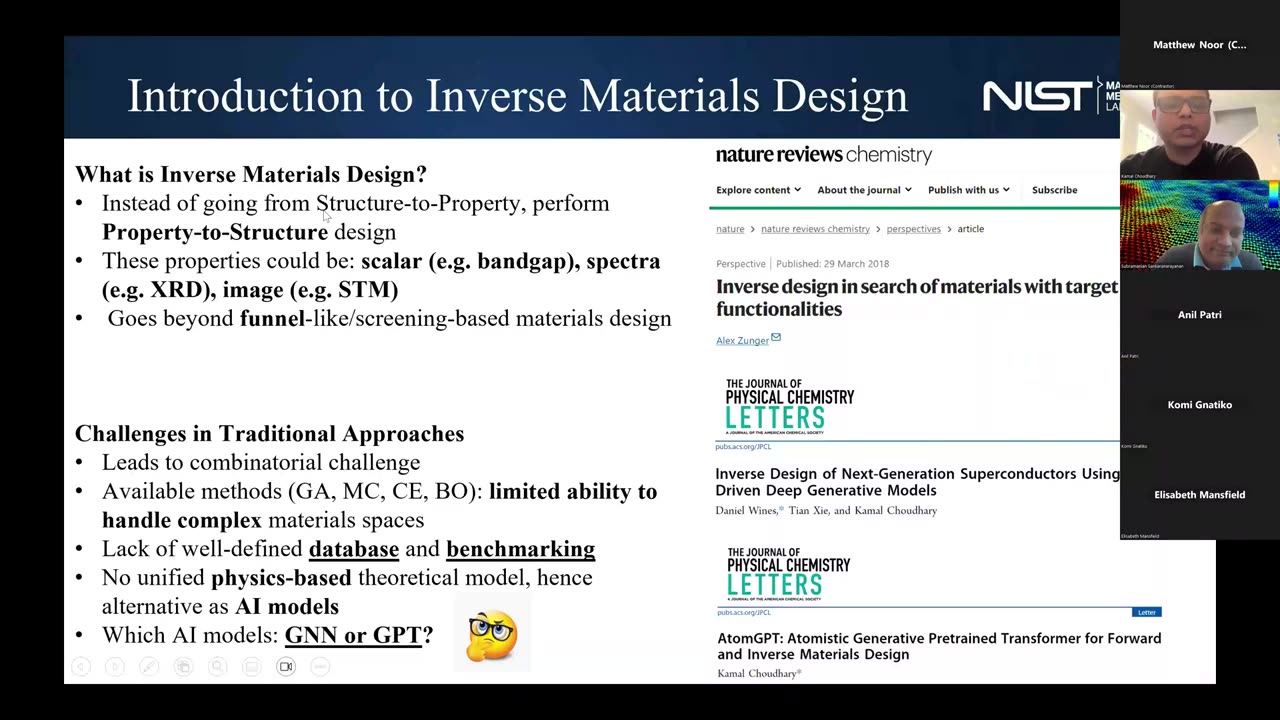Click bullet Leads to combinatorial challenge

point(261,463)
